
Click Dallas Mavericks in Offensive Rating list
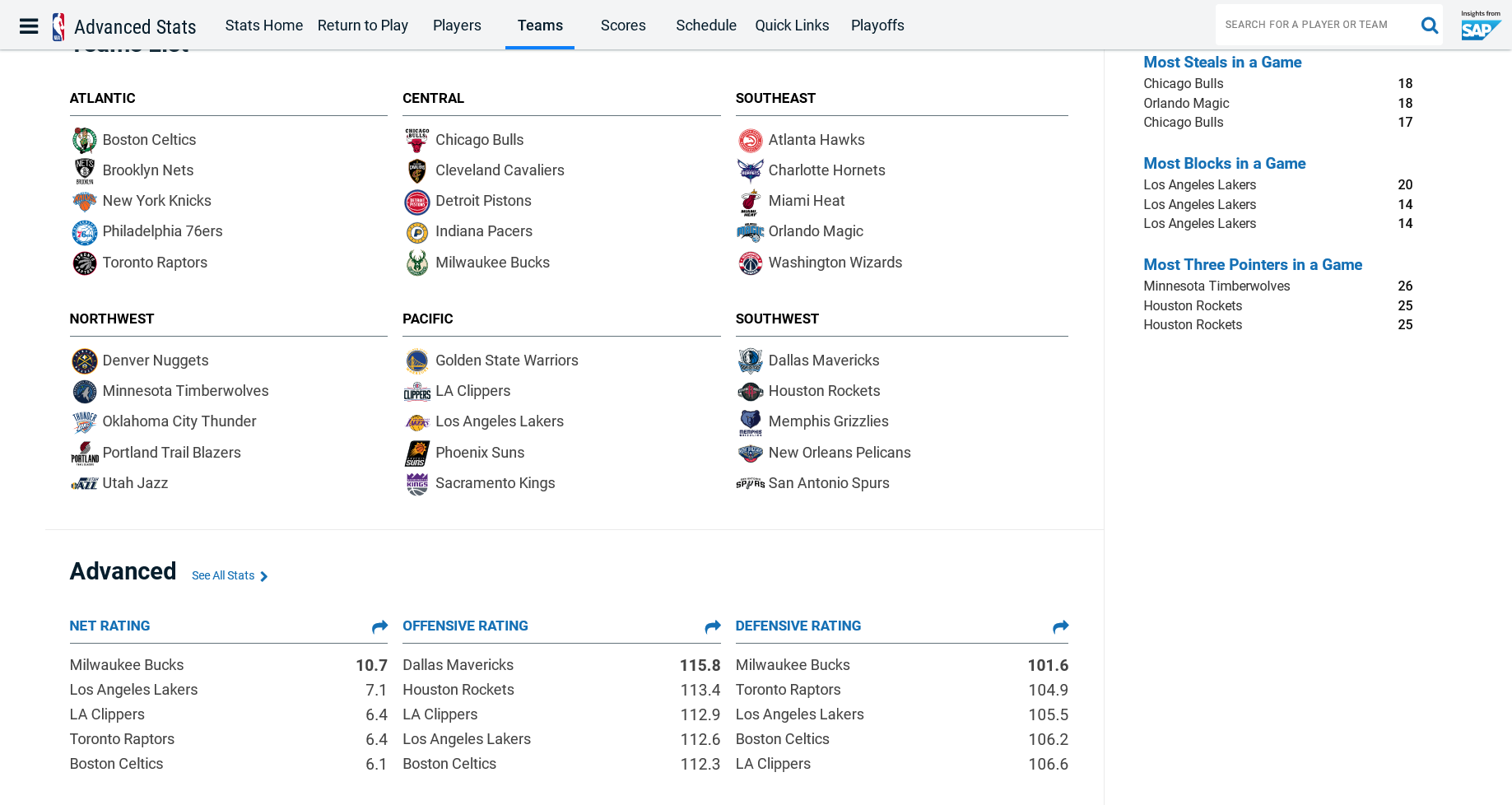(458, 665)
